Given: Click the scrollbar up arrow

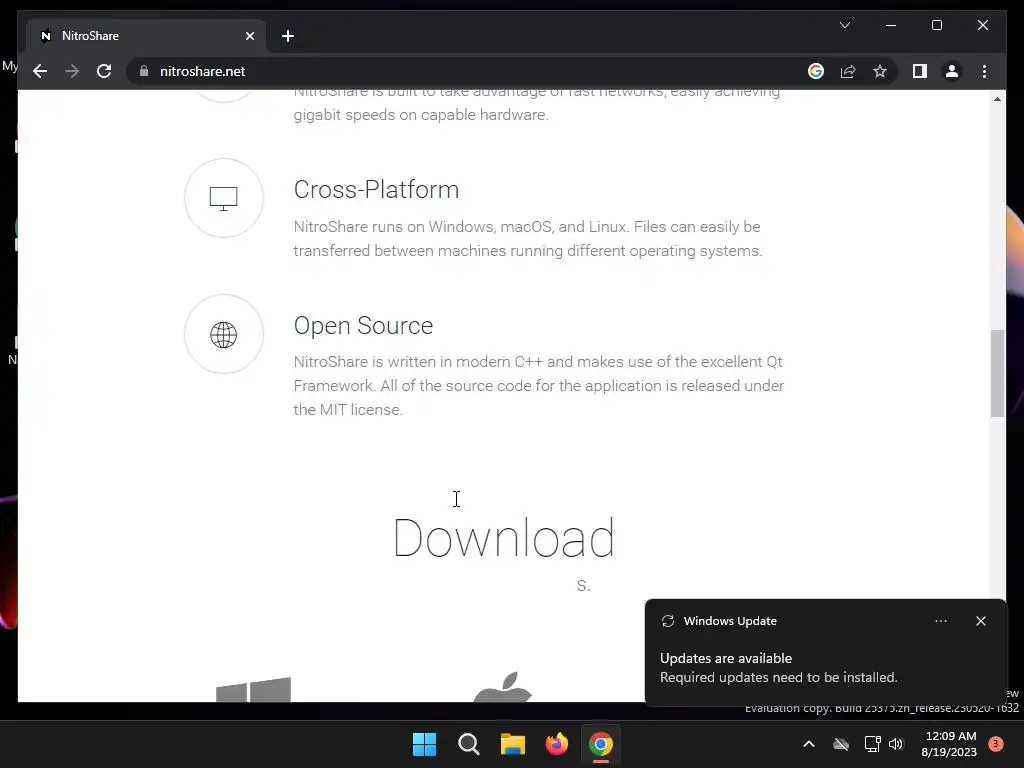Looking at the screenshot, I should tap(997, 99).
